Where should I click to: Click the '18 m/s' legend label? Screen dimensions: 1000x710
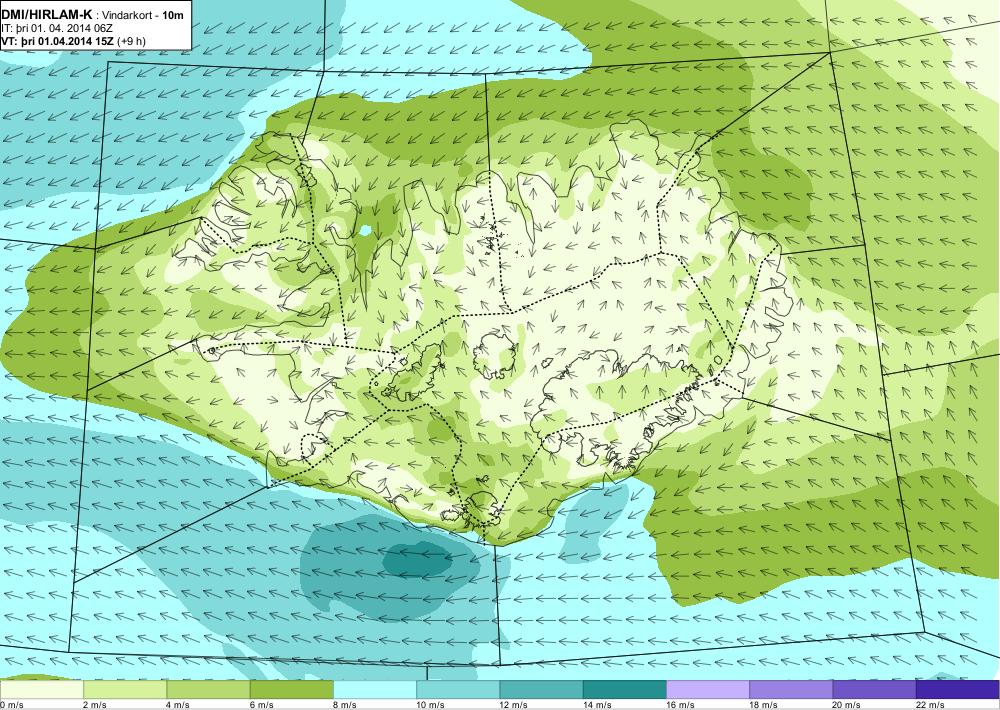point(763,705)
